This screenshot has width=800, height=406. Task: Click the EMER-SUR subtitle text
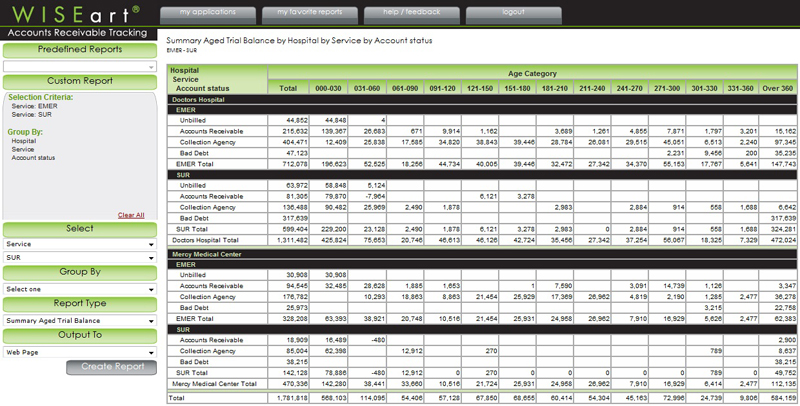pyautogui.click(x=182, y=50)
